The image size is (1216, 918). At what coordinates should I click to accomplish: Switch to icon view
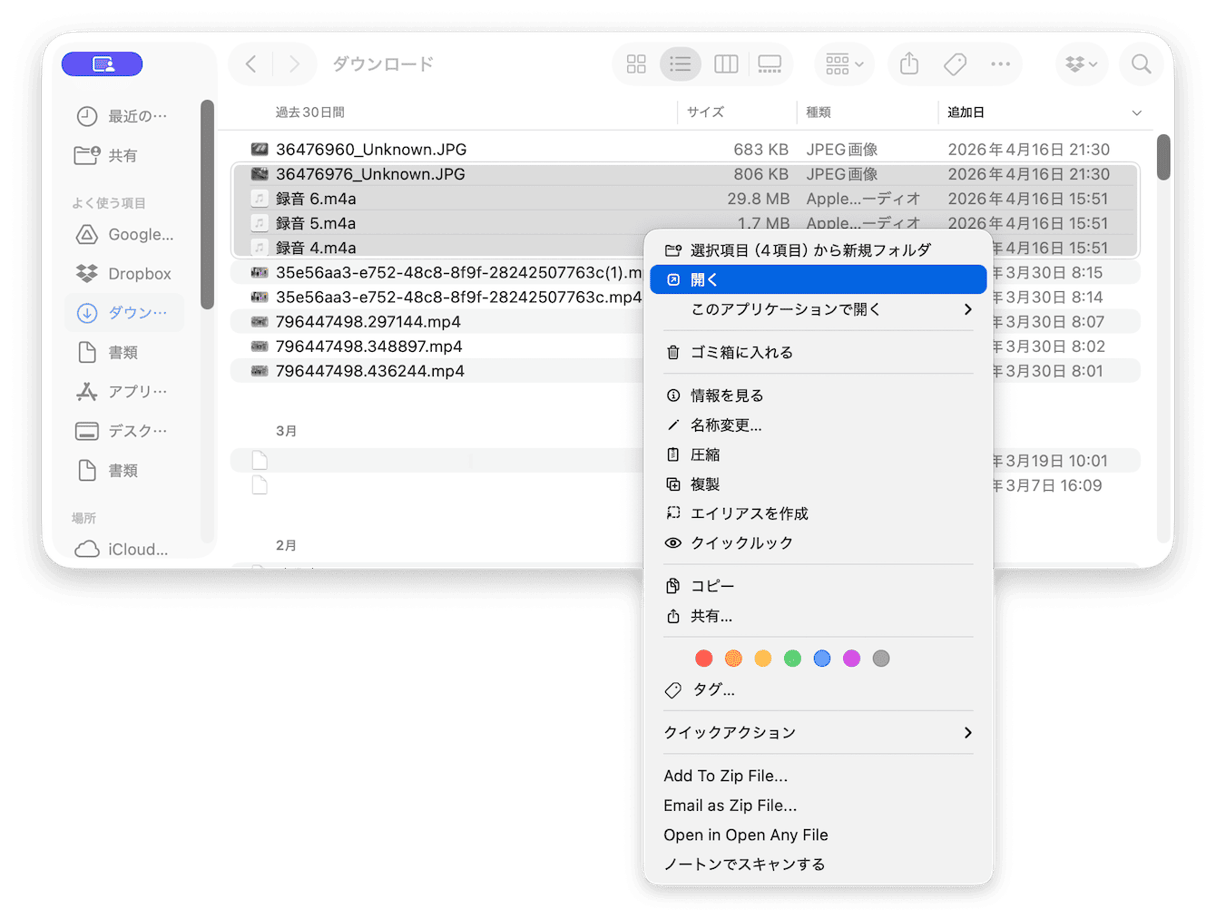[636, 64]
